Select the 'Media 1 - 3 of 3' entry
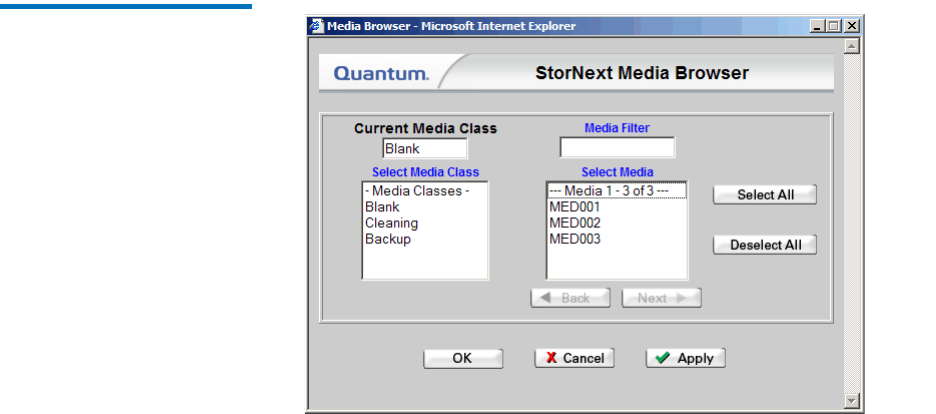 [x=617, y=191]
